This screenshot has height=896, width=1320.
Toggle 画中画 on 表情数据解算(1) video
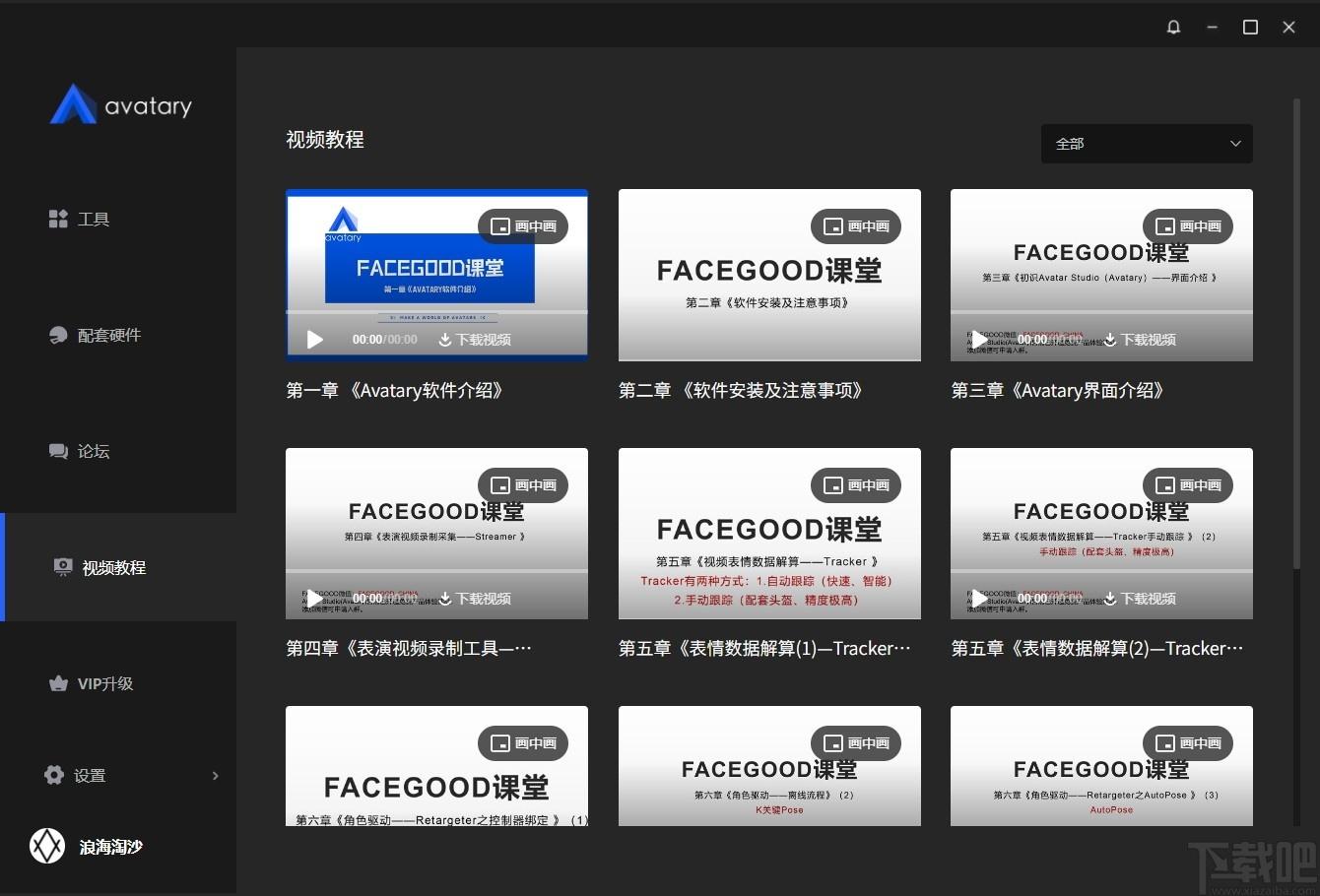(856, 485)
